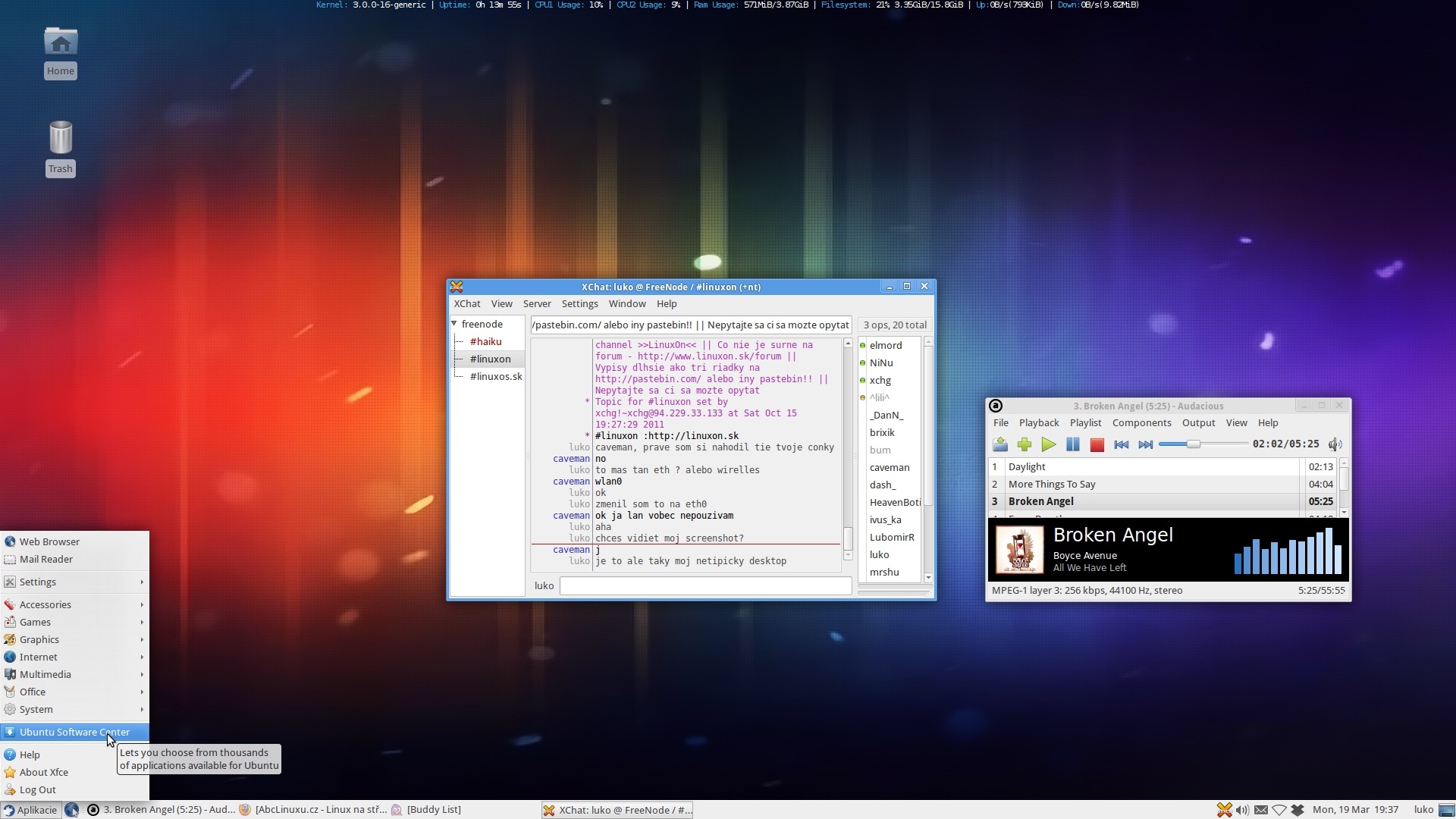Open files with Audacious eject icon
Image resolution: width=1456 pixels, height=819 pixels.
[1000, 444]
